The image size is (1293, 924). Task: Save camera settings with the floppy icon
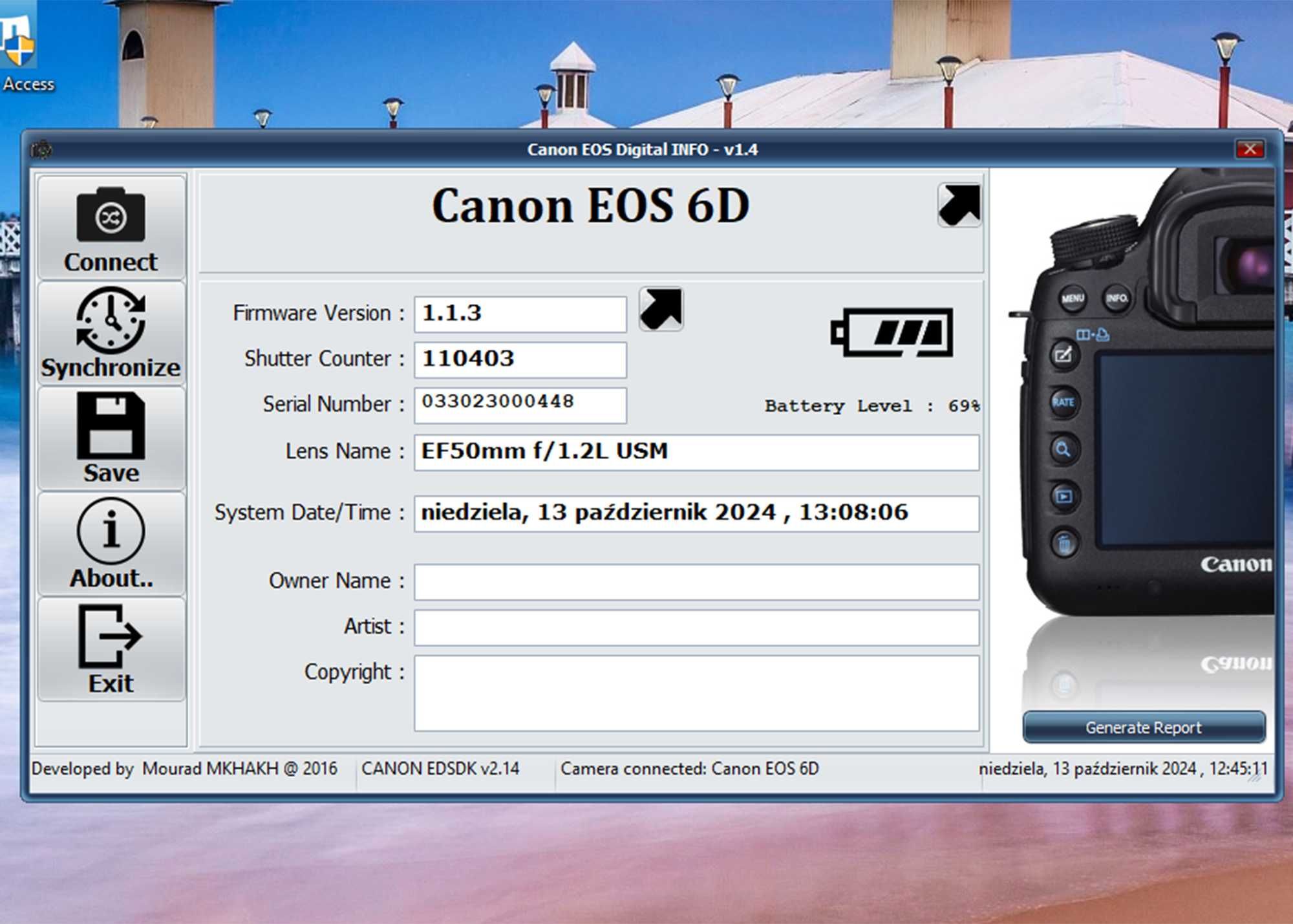[x=111, y=438]
